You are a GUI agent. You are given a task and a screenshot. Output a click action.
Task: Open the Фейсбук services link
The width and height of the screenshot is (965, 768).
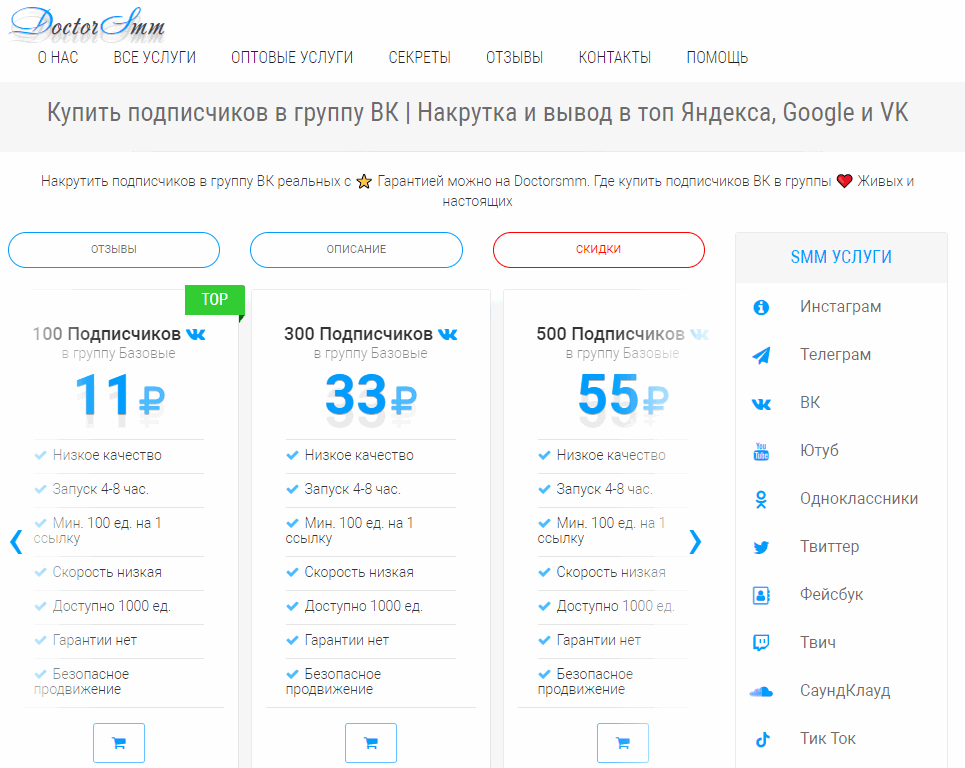831,594
